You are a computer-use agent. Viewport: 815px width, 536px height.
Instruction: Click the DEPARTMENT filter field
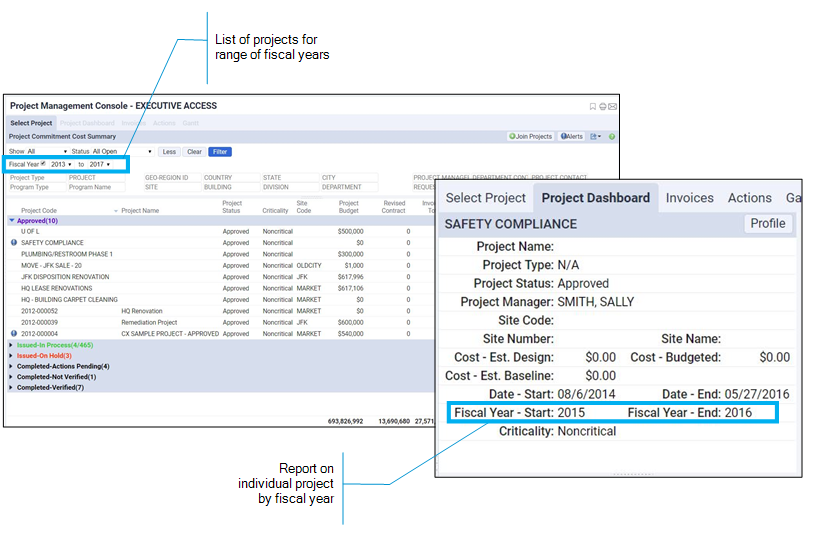(349, 187)
